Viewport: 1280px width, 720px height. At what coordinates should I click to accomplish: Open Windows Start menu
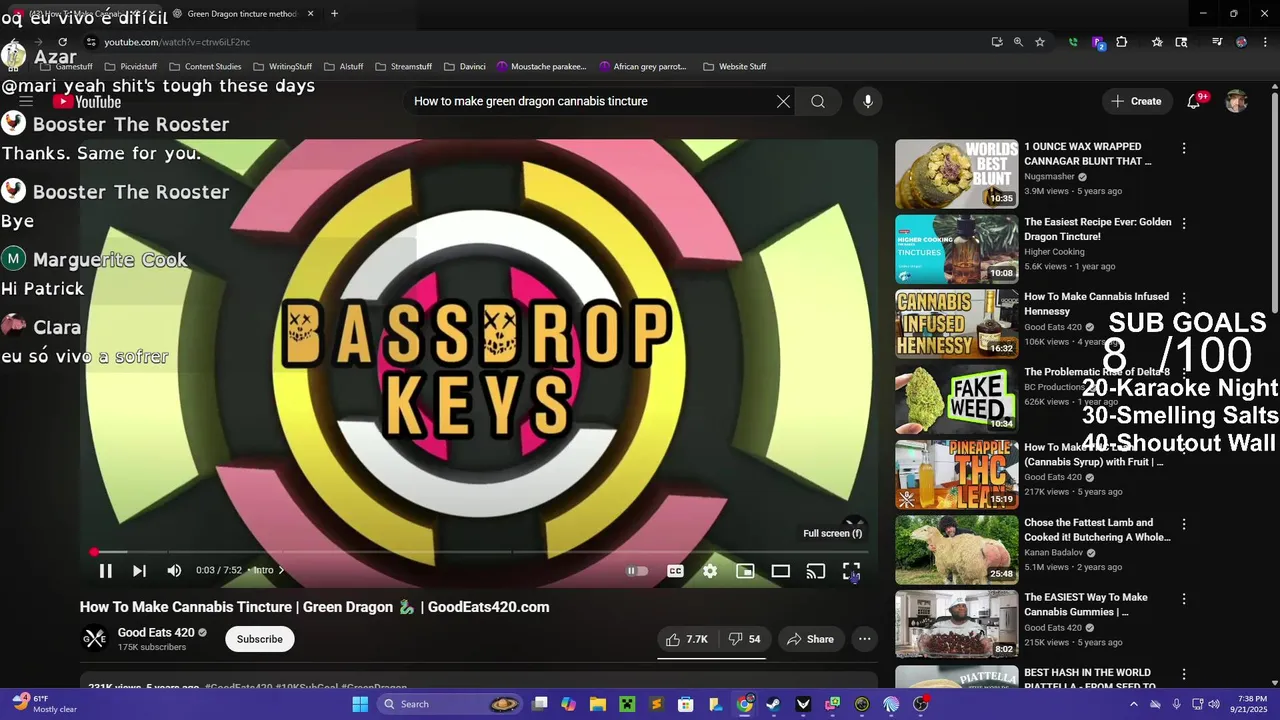[360, 704]
